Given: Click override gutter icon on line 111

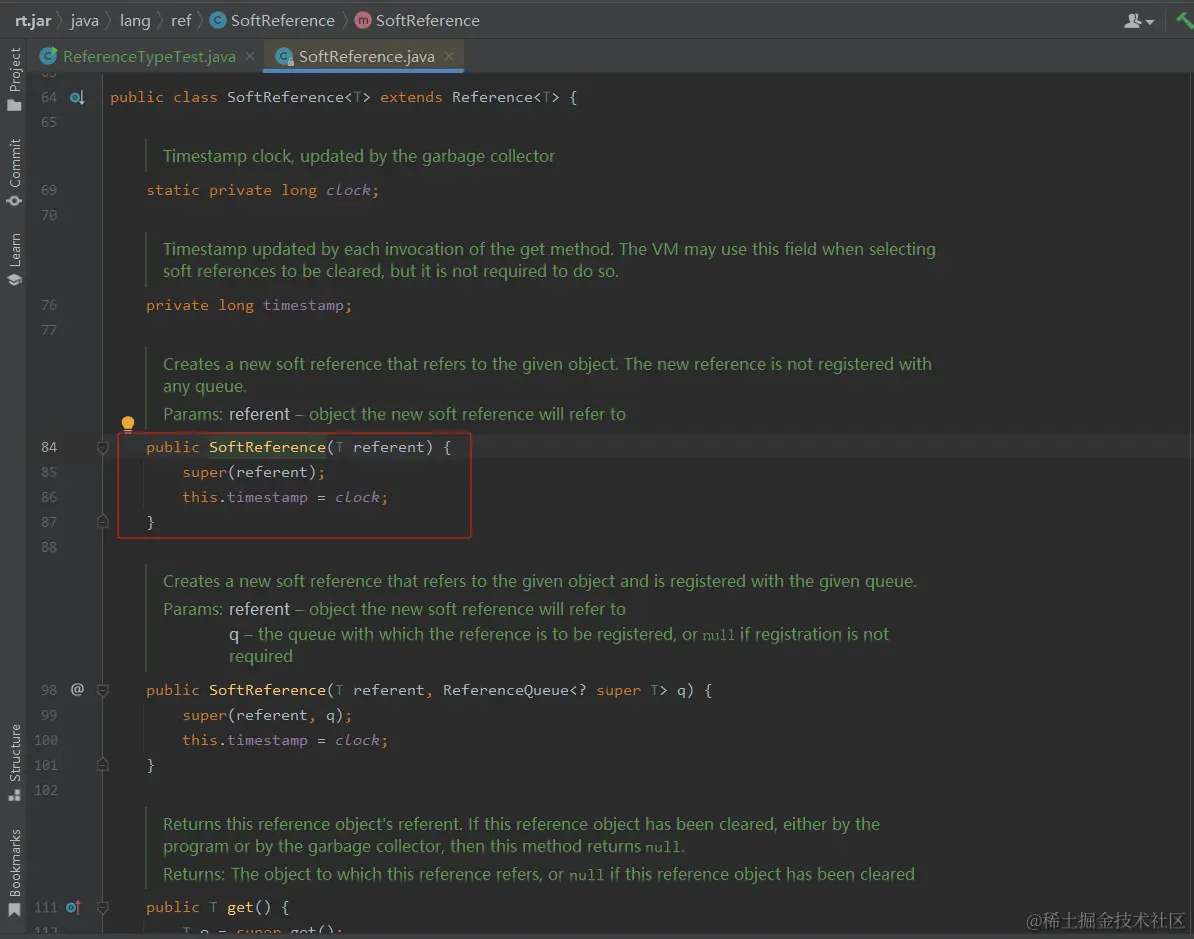Looking at the screenshot, I should pos(73,907).
